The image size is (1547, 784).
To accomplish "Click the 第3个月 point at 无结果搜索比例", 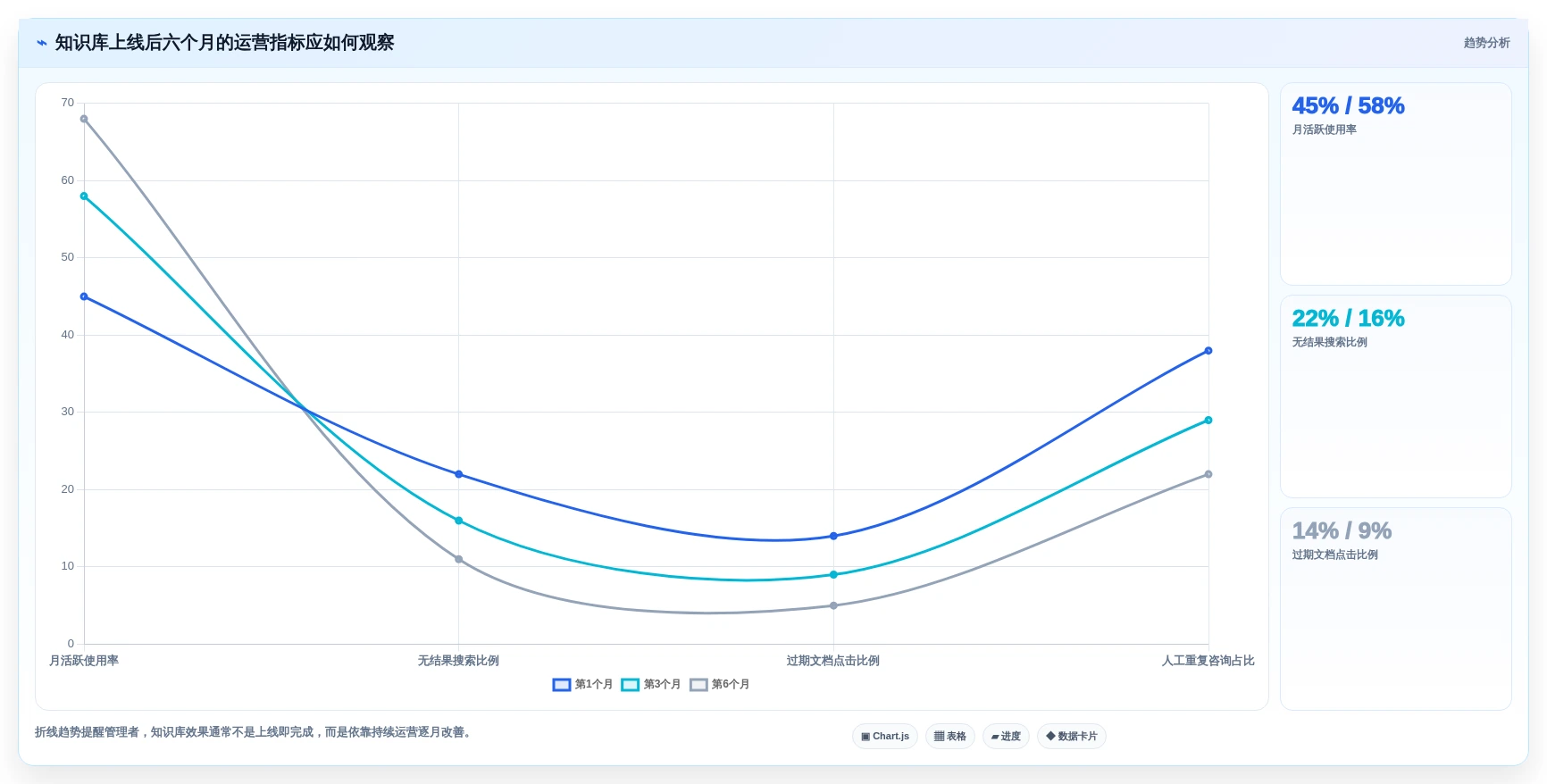I will click(459, 521).
